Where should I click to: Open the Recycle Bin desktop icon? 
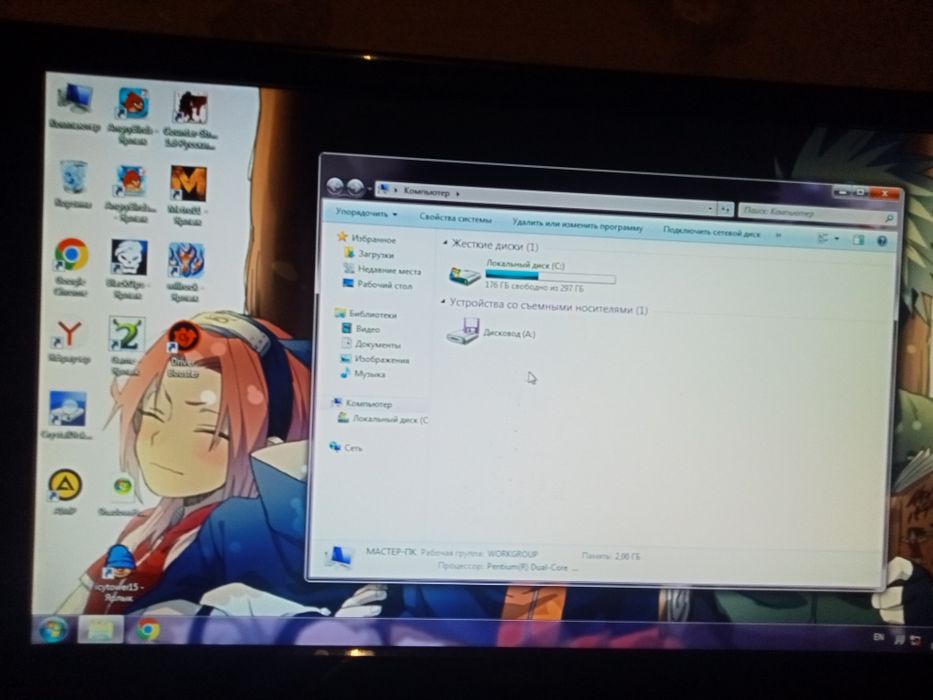pyautogui.click(x=73, y=185)
